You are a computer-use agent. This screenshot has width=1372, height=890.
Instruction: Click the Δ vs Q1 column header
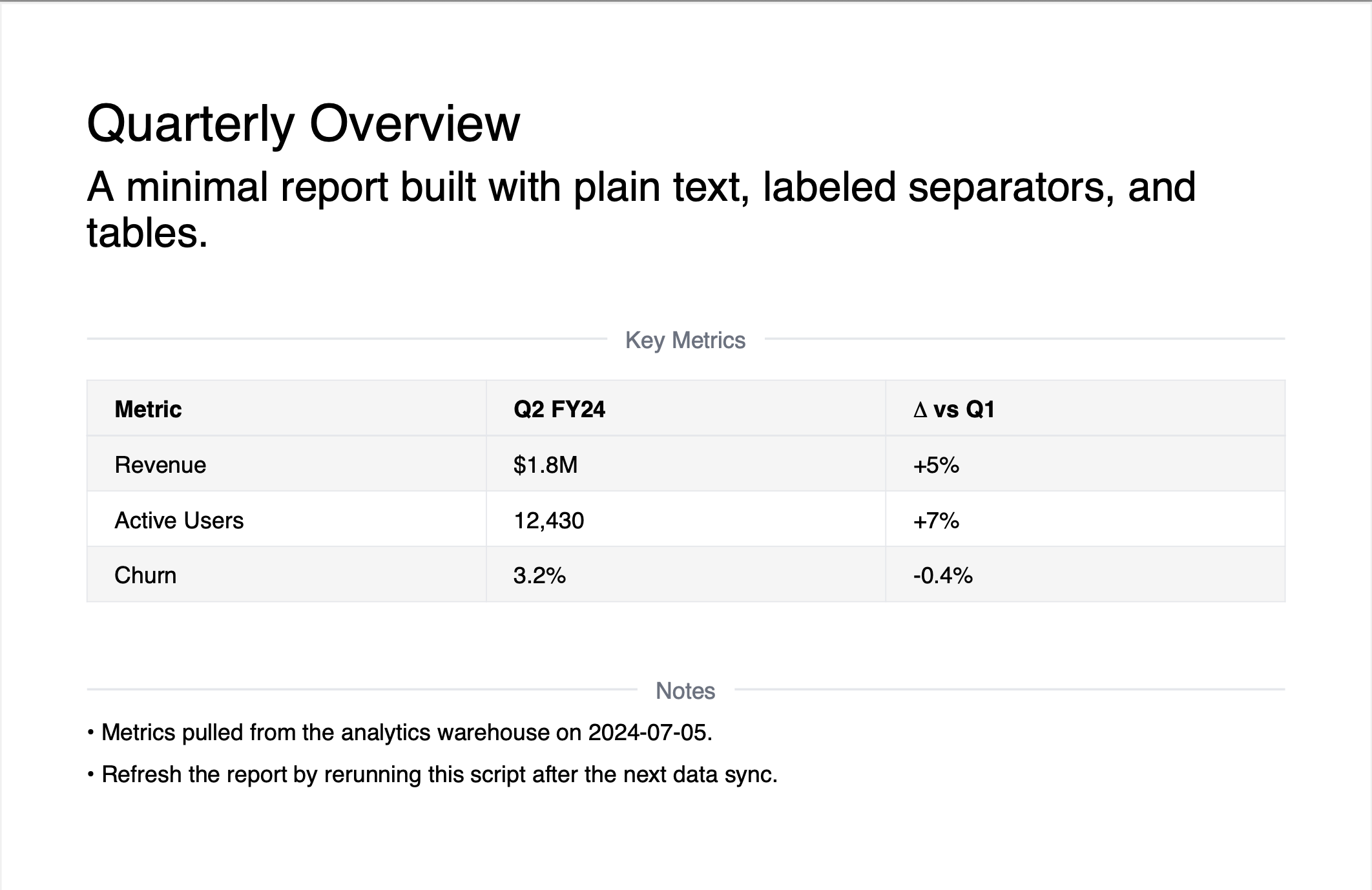tap(954, 409)
